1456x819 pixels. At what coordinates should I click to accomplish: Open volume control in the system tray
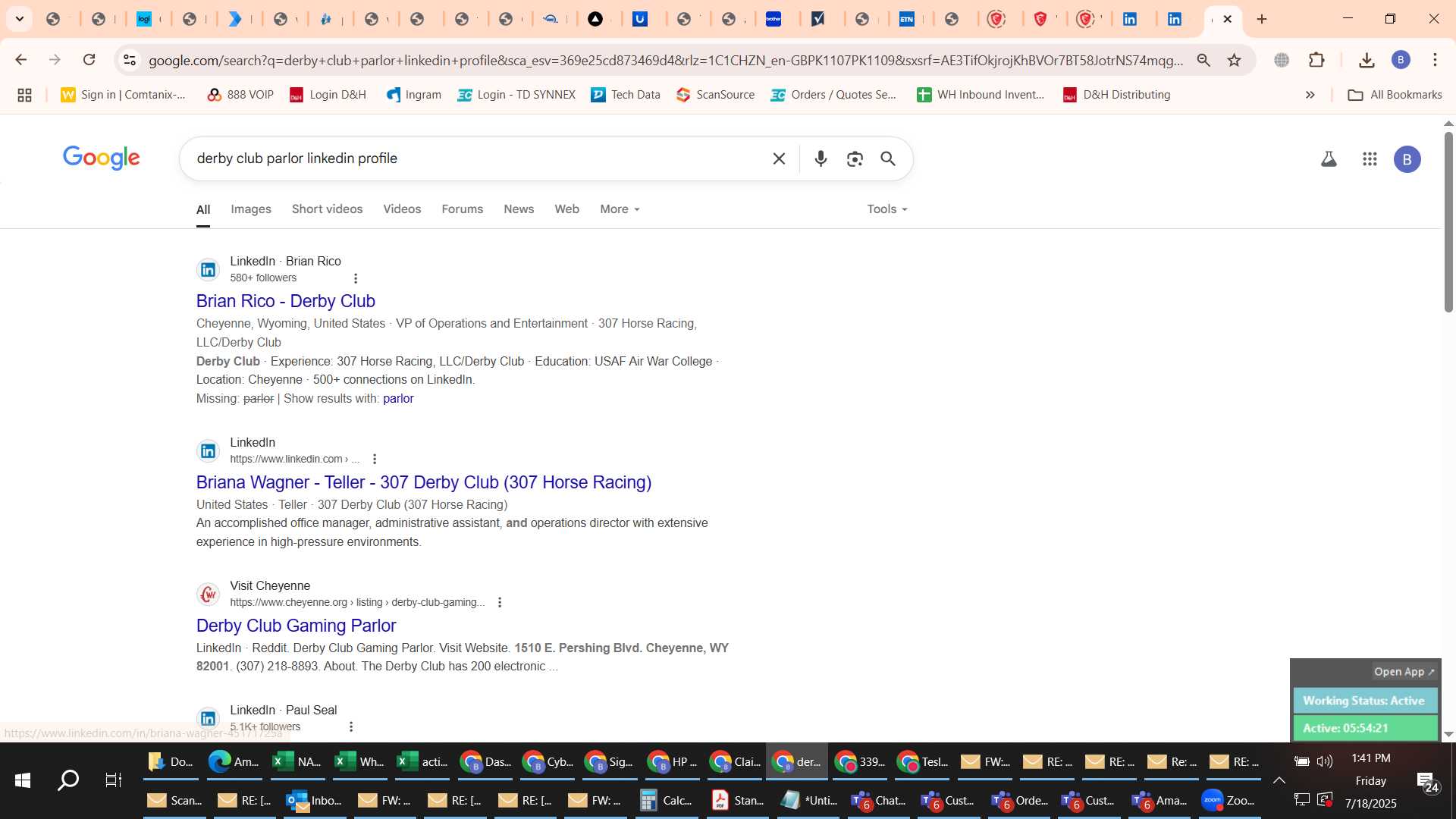(x=1325, y=761)
